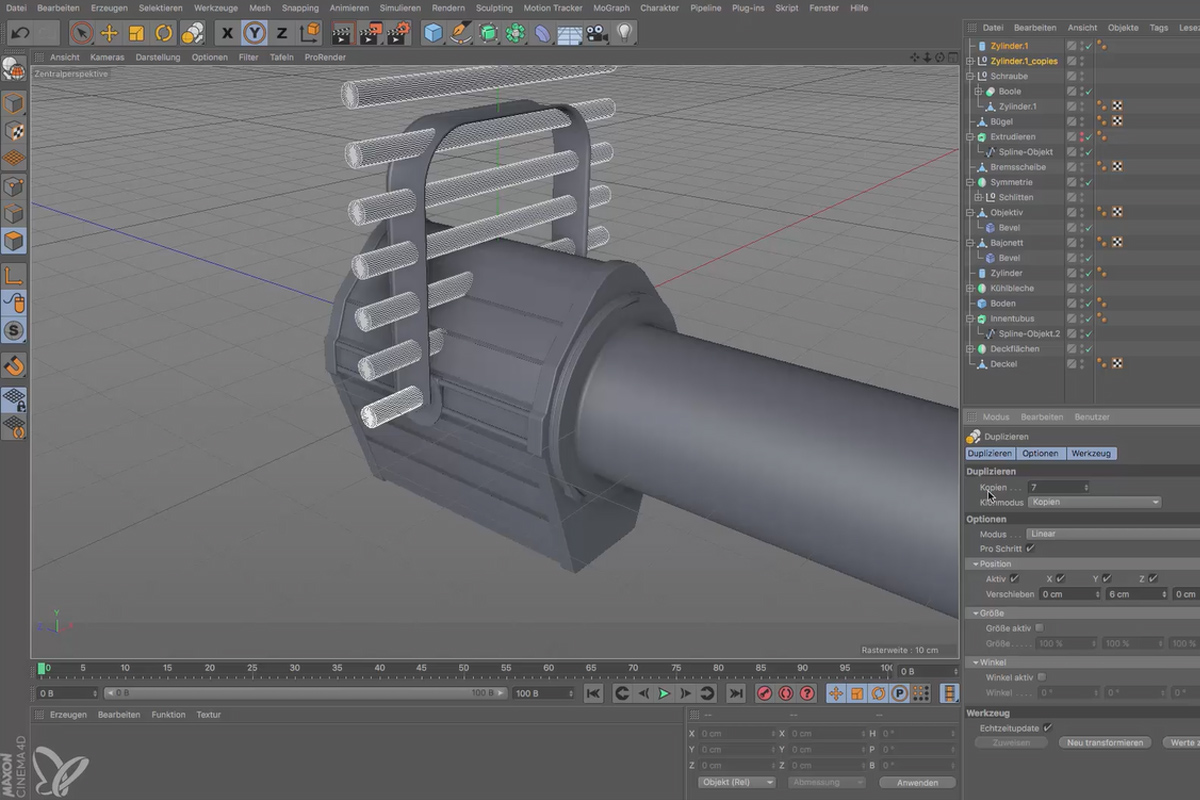This screenshot has width=1200, height=800.
Task: Open the Sculpting menu
Action: (494, 8)
